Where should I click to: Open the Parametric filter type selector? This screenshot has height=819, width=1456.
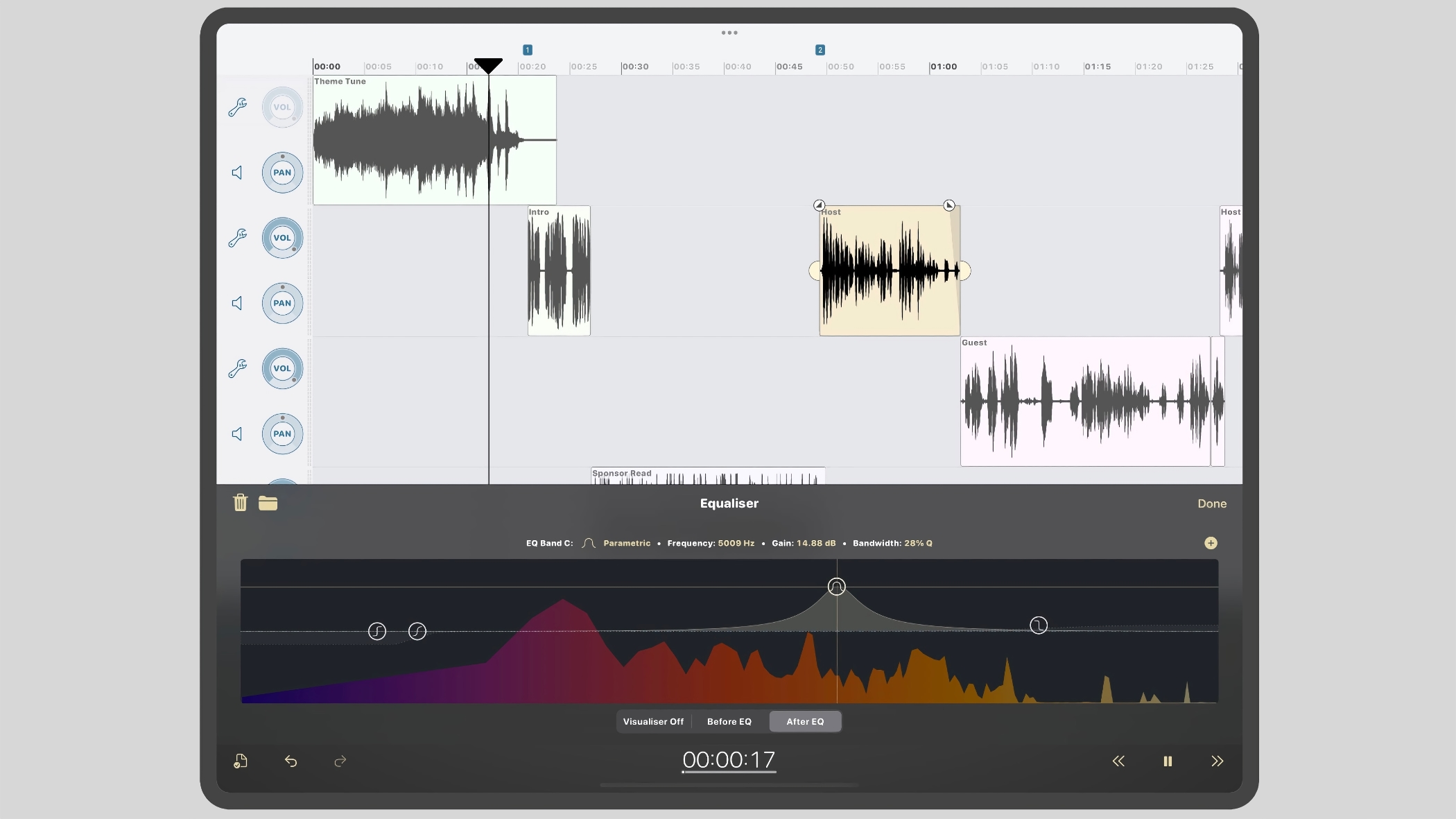click(x=626, y=543)
